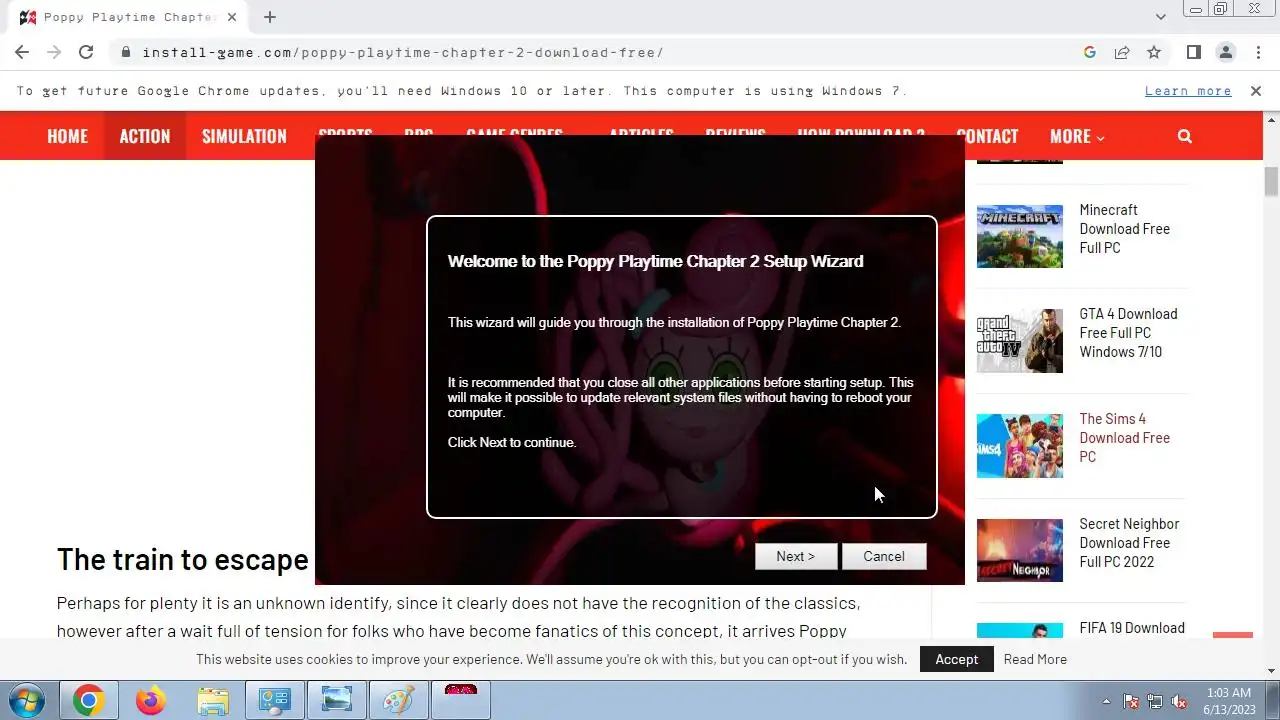Open the HOME menu item
1280x720 pixels.
[x=67, y=136]
